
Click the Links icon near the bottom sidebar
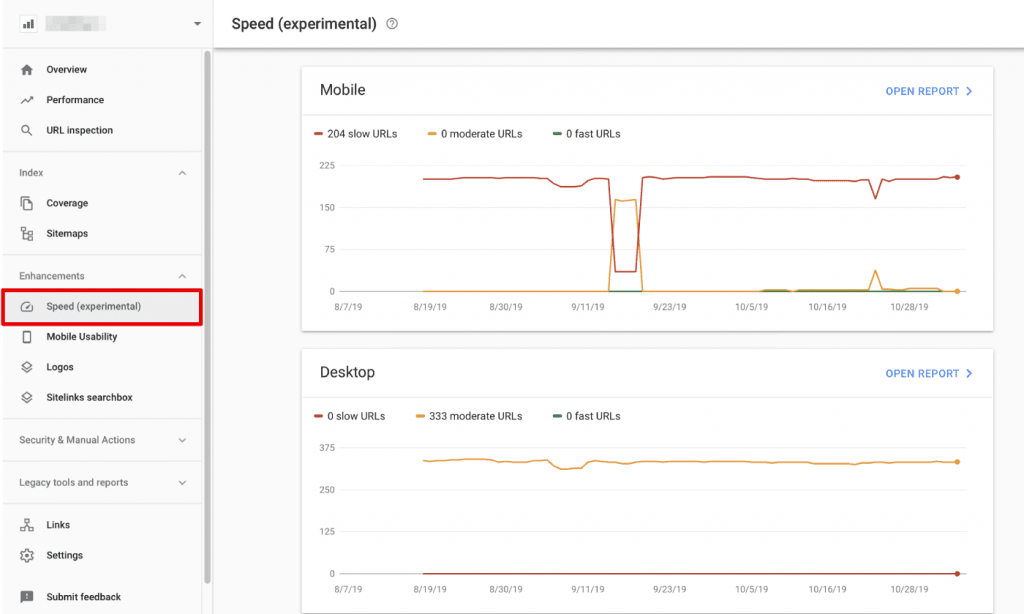[x=28, y=524]
